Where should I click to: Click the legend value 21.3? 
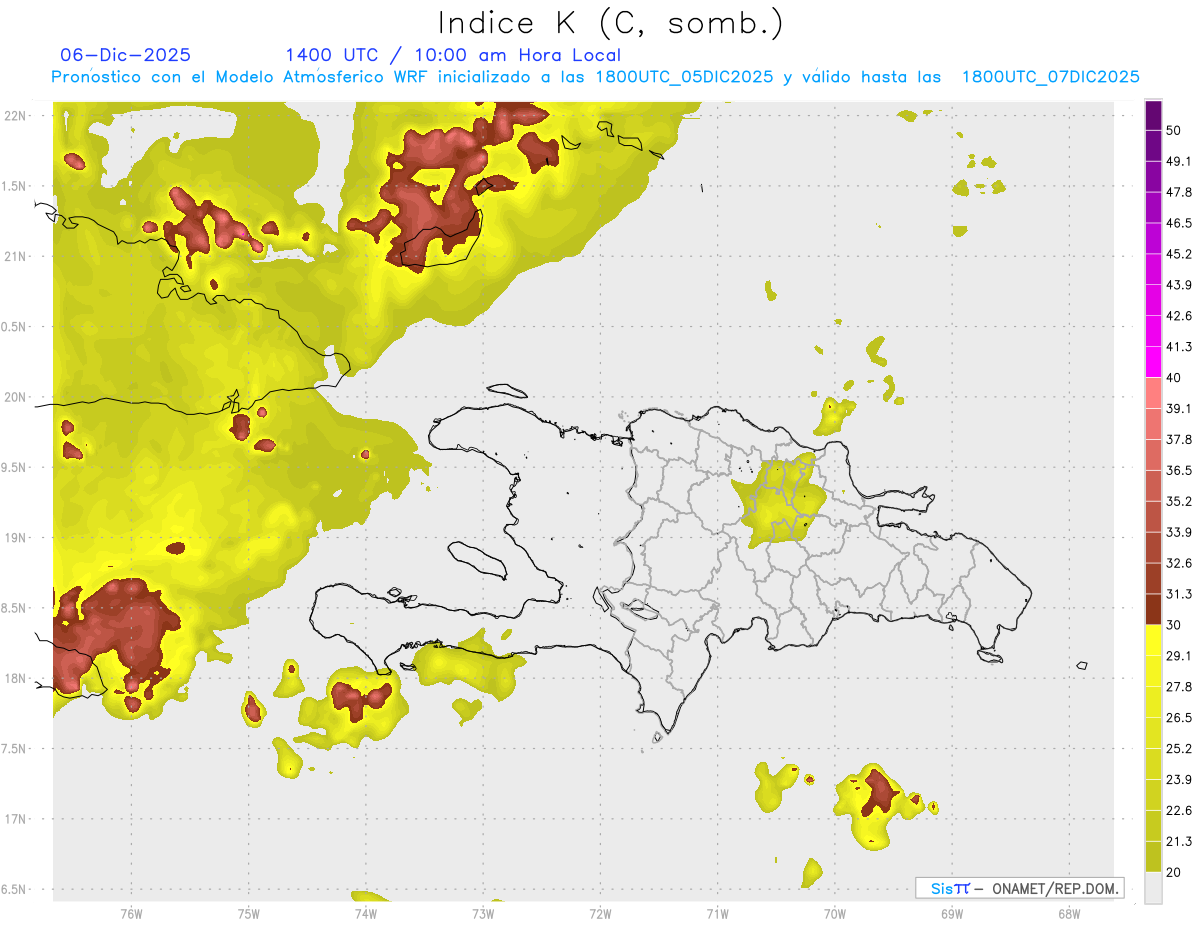point(1179,841)
